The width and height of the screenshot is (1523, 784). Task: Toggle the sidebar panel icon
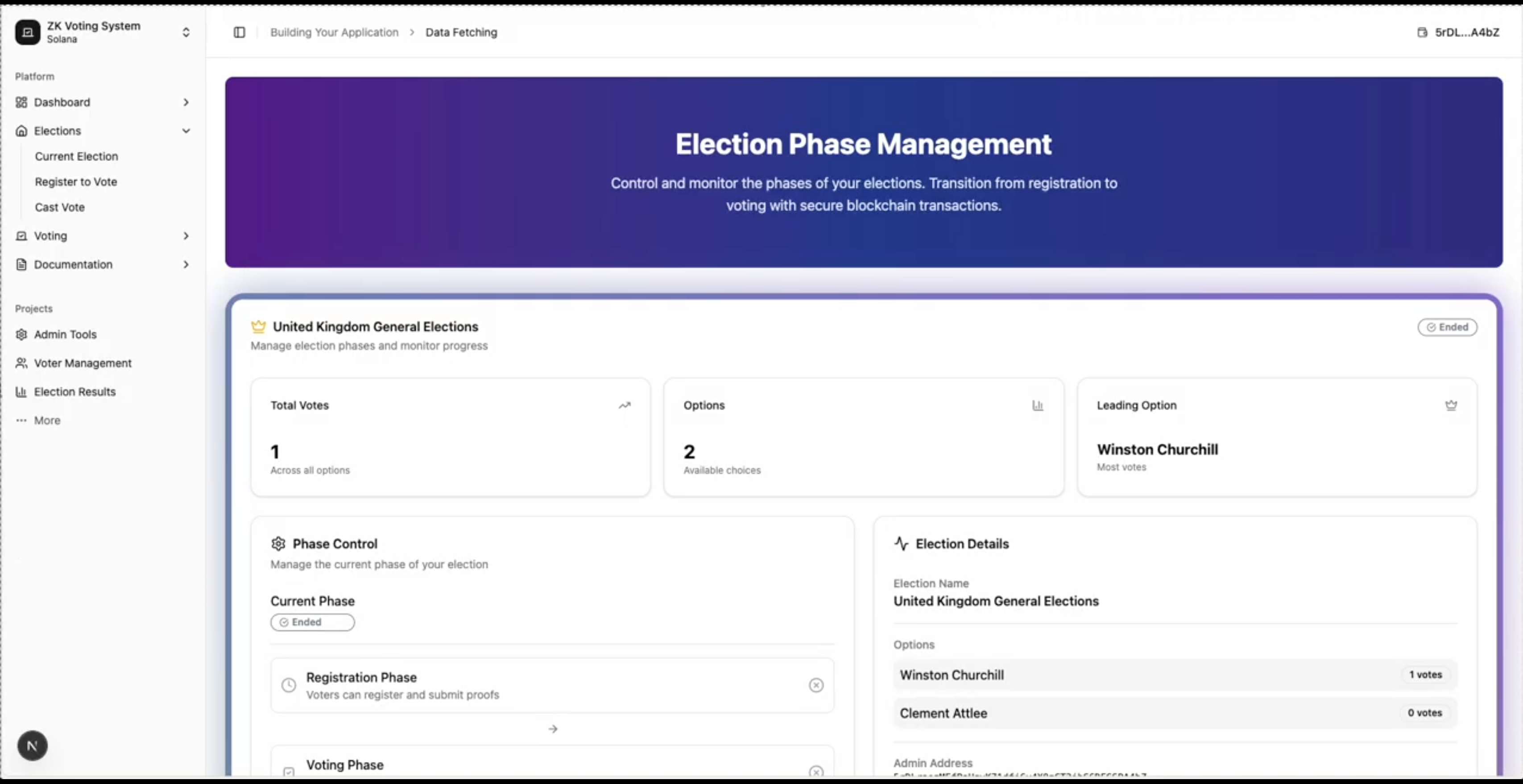240,33
